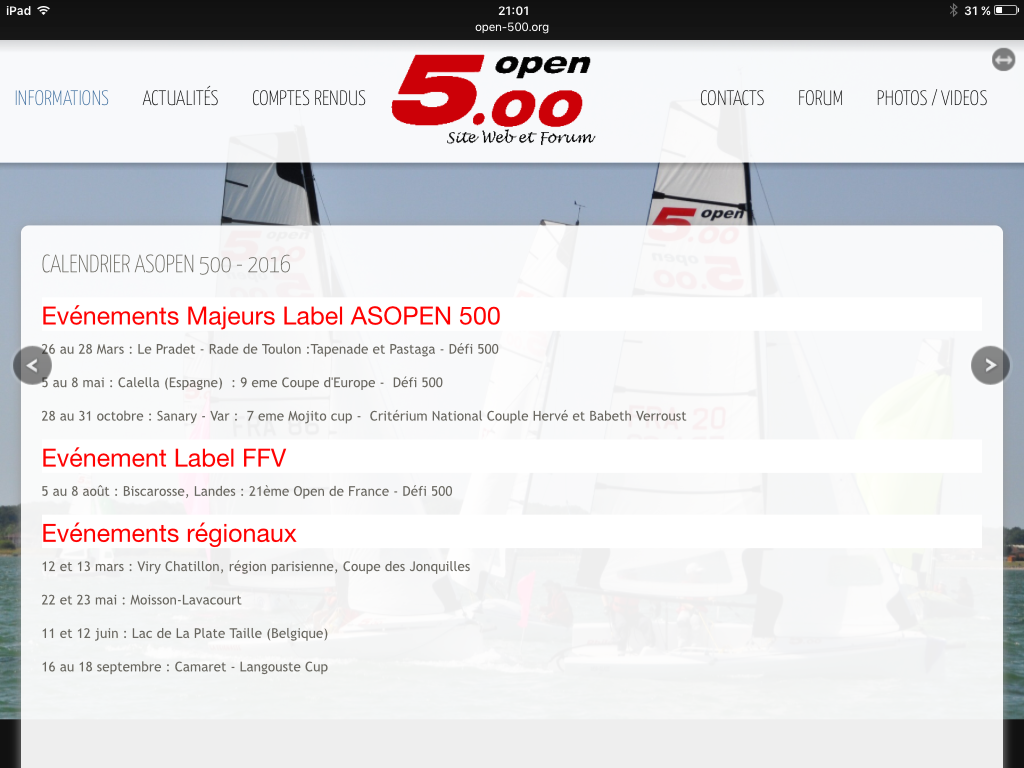Click the Biscarosse Open de France event
Viewport: 1024px width, 768px height.
pos(247,491)
